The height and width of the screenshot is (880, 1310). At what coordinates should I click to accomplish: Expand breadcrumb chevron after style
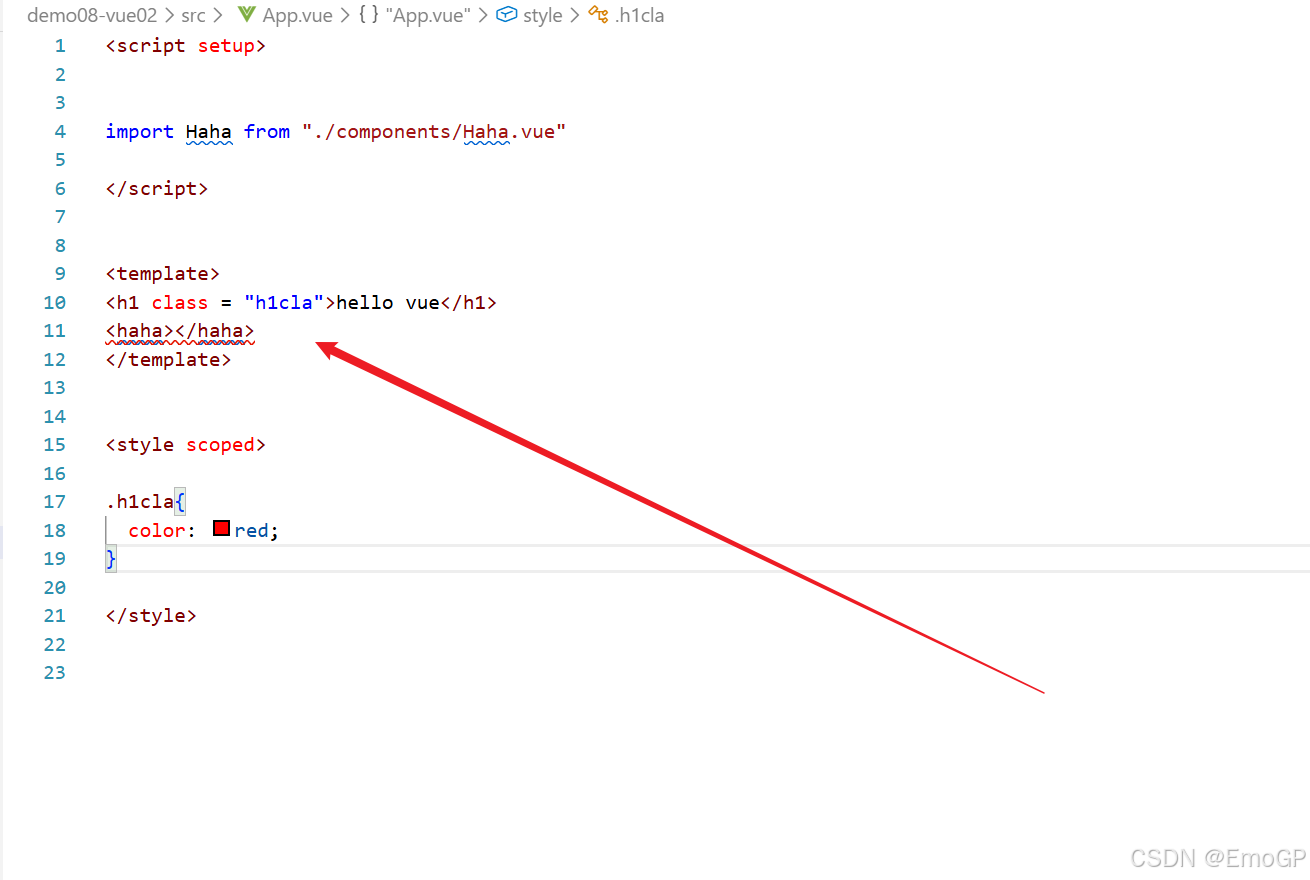574,15
